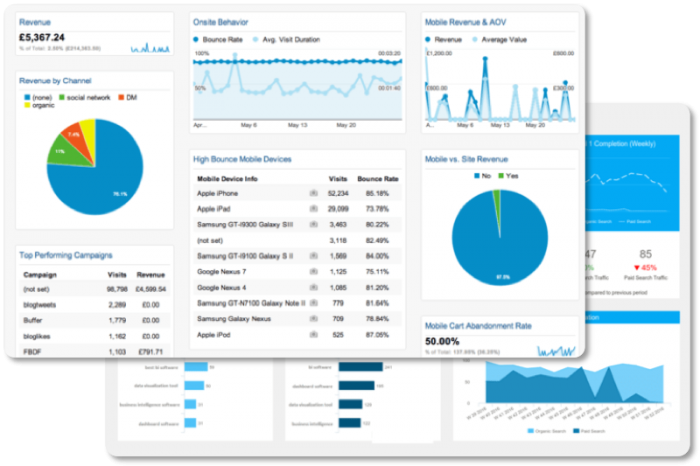Select the FBDF campaign row

94,351
